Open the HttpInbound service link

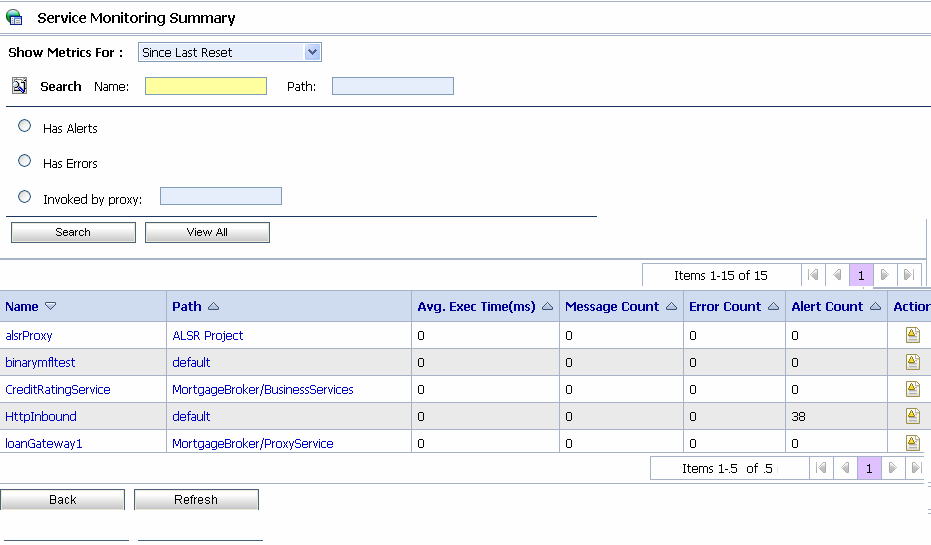tap(40, 416)
